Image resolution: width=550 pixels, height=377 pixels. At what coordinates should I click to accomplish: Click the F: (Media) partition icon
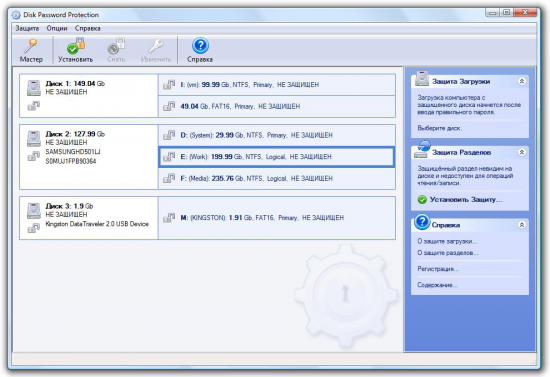tap(169, 178)
